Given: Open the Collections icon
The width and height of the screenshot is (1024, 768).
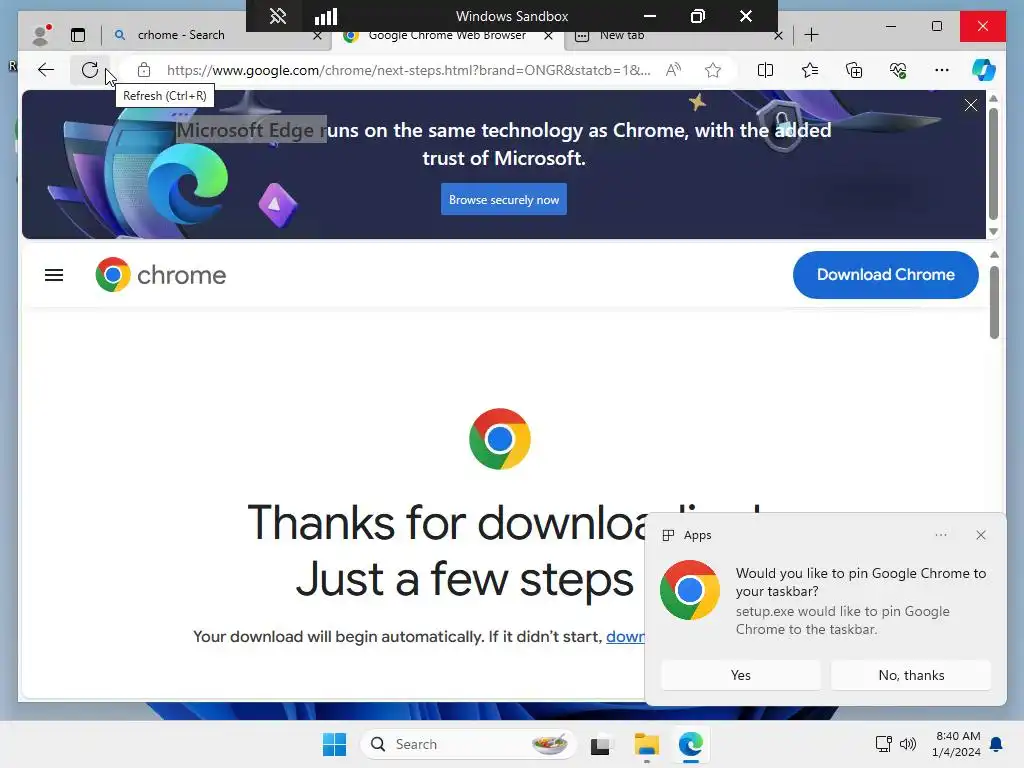Looking at the screenshot, I should [x=854, y=70].
